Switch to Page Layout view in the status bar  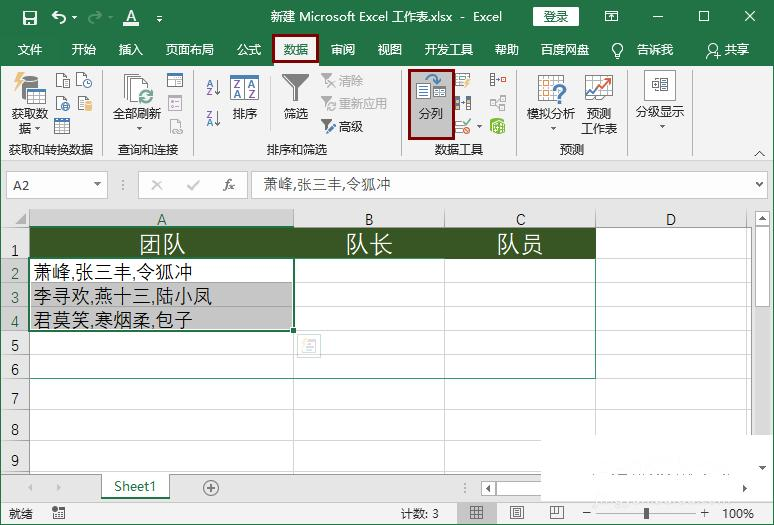click(517, 513)
